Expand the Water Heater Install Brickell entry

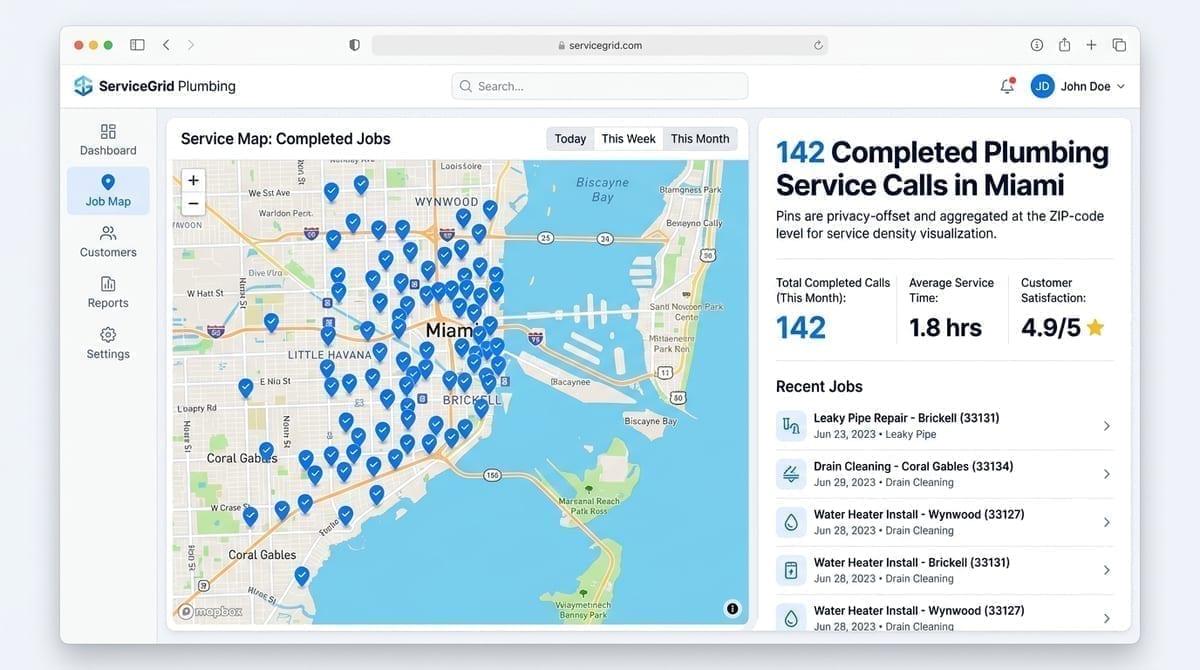tap(1106, 569)
